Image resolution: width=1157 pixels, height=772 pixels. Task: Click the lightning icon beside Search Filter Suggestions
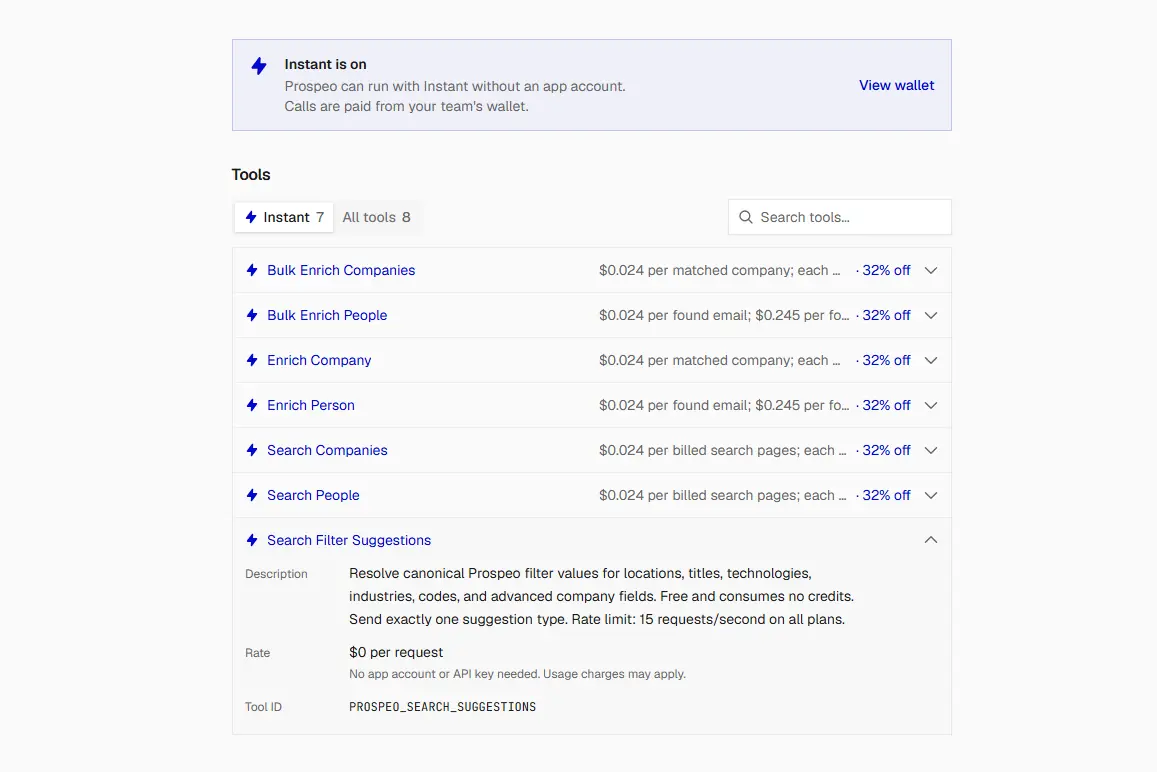pos(252,540)
